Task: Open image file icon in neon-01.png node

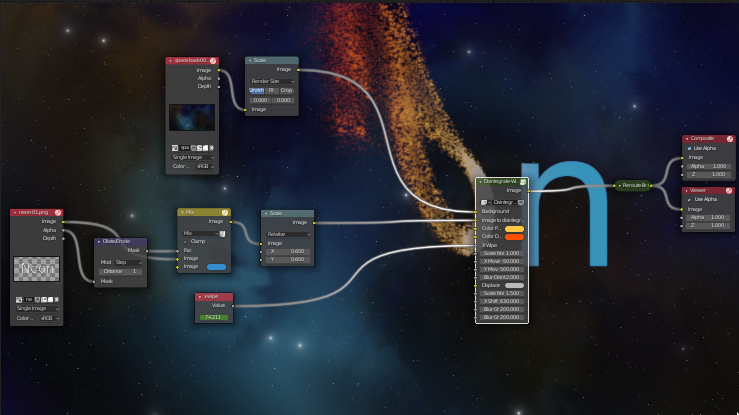Action: click(50, 300)
